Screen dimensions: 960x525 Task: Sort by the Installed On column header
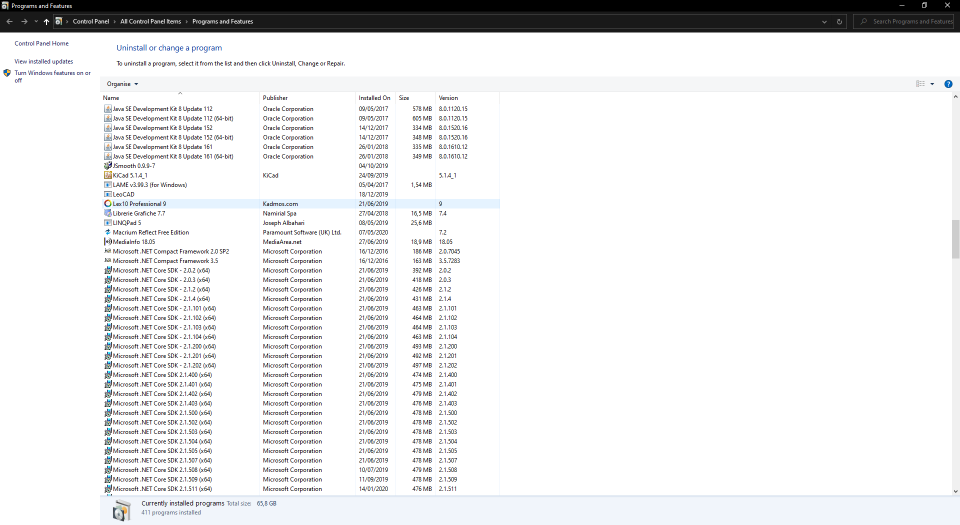coord(375,98)
